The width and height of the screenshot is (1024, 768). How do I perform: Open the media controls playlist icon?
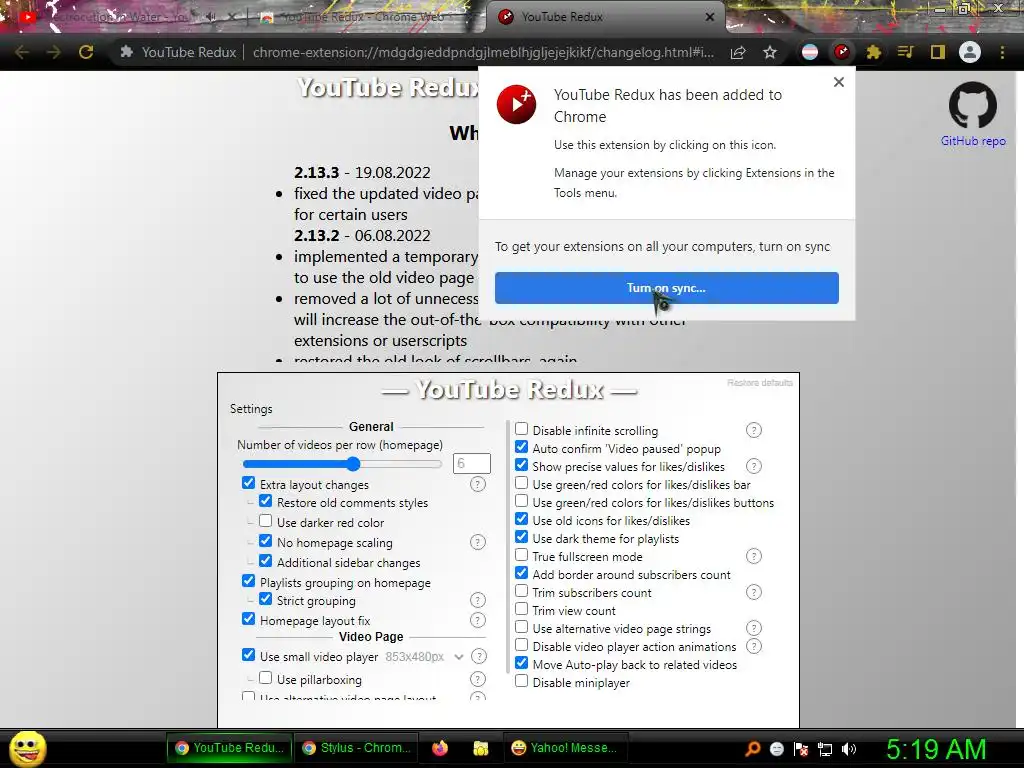coord(906,52)
